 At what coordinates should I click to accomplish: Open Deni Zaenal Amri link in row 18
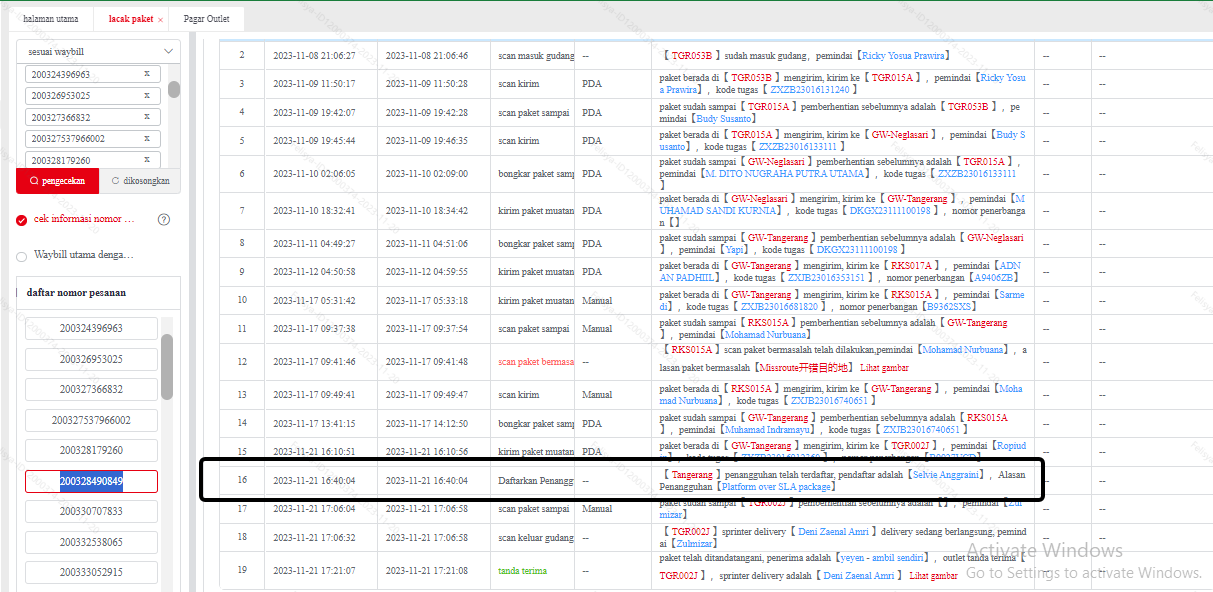[x=833, y=532]
